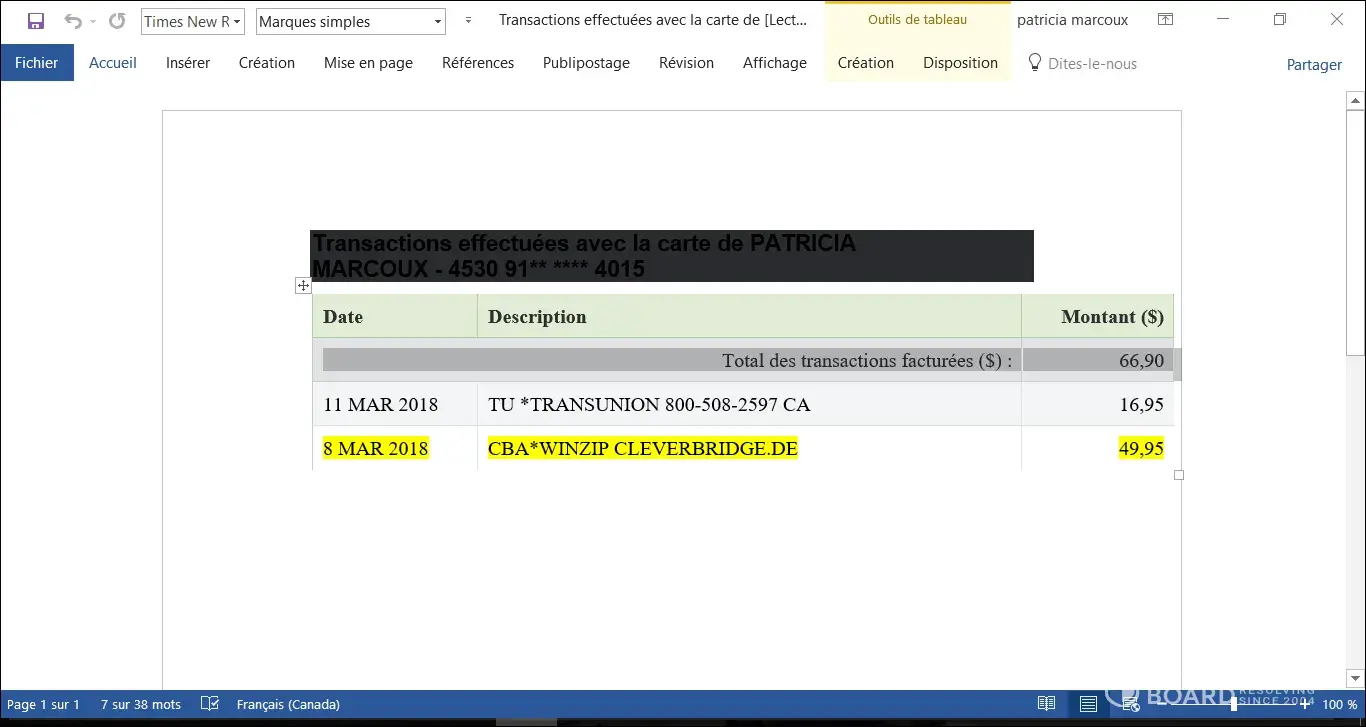Image resolution: width=1366 pixels, height=727 pixels.
Task: Switch to Print Layout view icon
Action: tap(1088, 704)
